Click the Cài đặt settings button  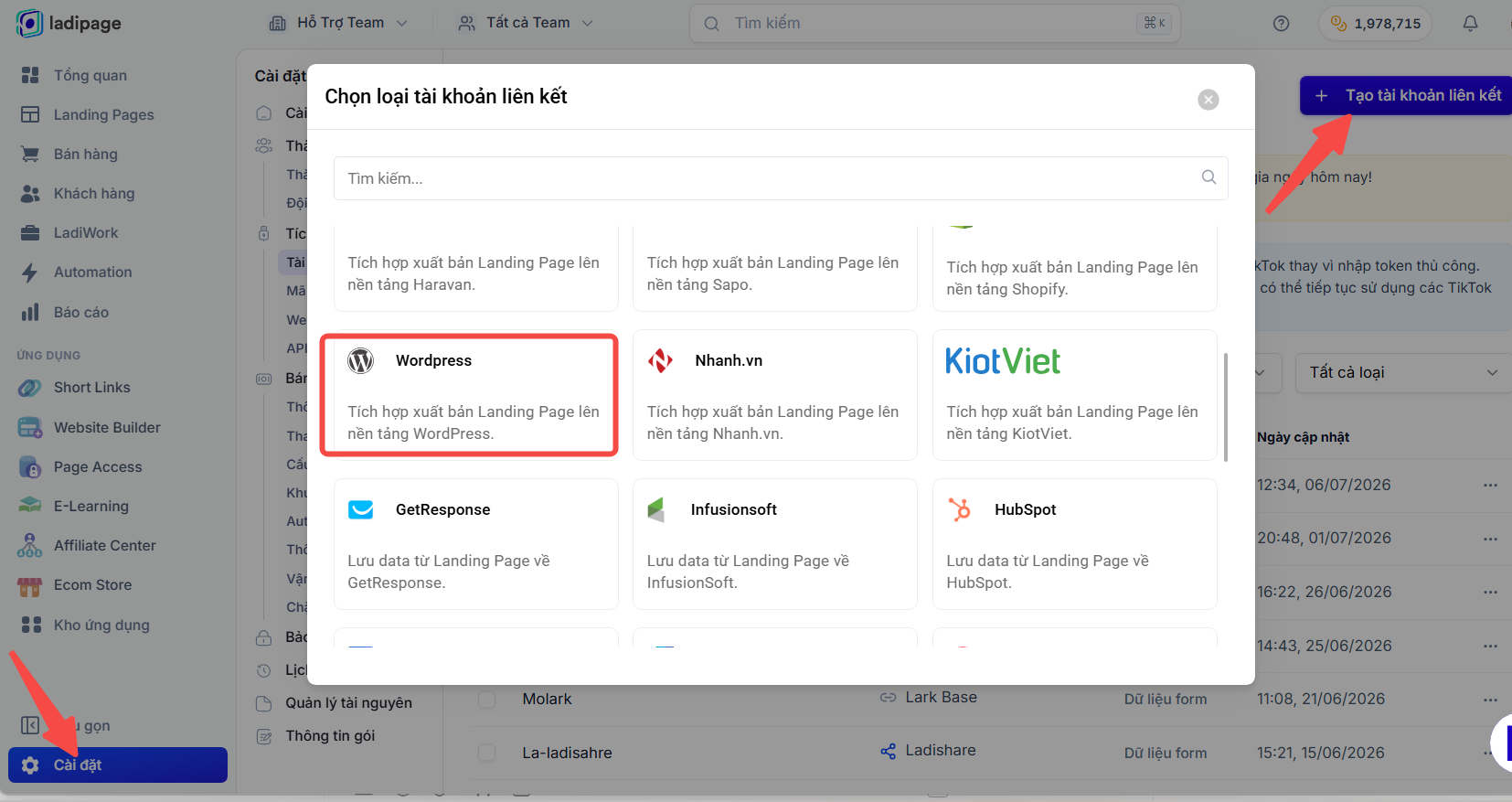118,765
